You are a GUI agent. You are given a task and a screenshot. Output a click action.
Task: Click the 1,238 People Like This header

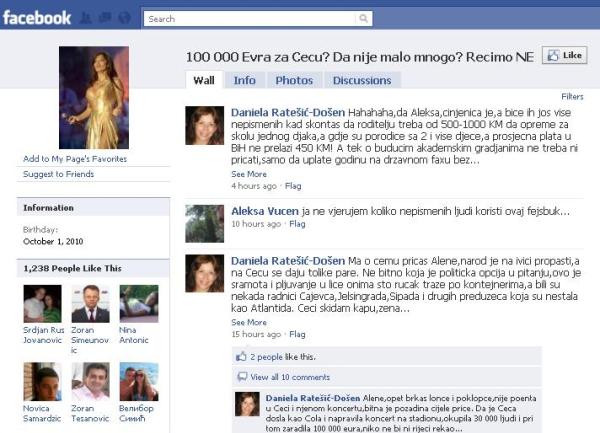[x=93, y=268]
